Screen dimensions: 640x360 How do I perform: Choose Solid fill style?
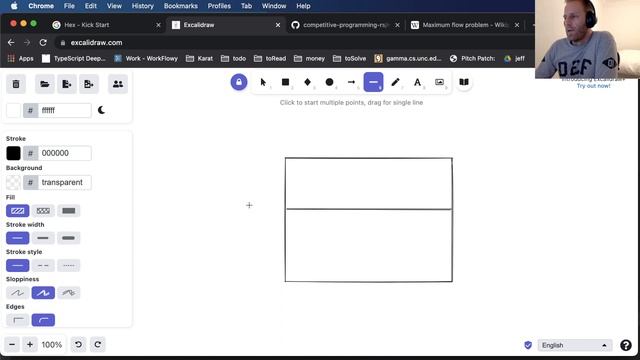[x=69, y=211]
